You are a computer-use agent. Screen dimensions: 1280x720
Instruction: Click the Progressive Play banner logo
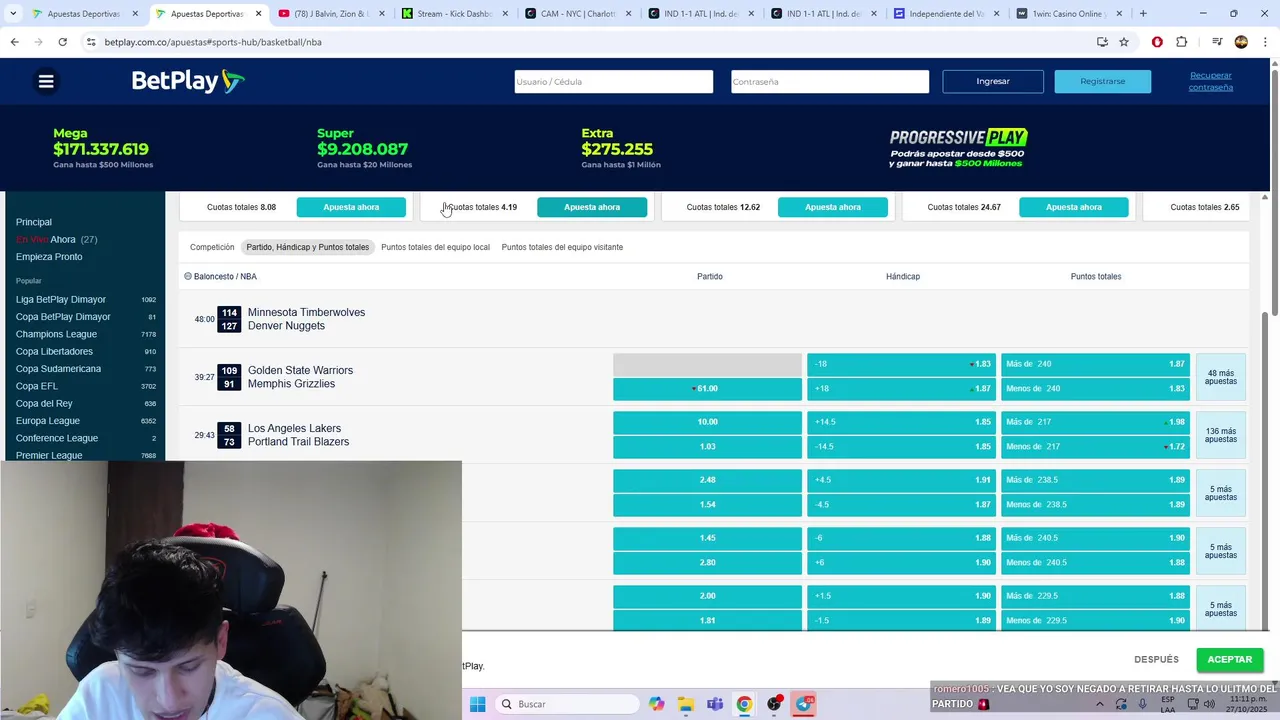click(x=958, y=148)
